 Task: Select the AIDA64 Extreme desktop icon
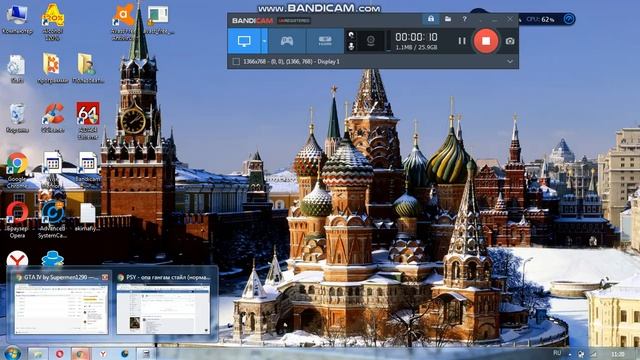[88, 121]
